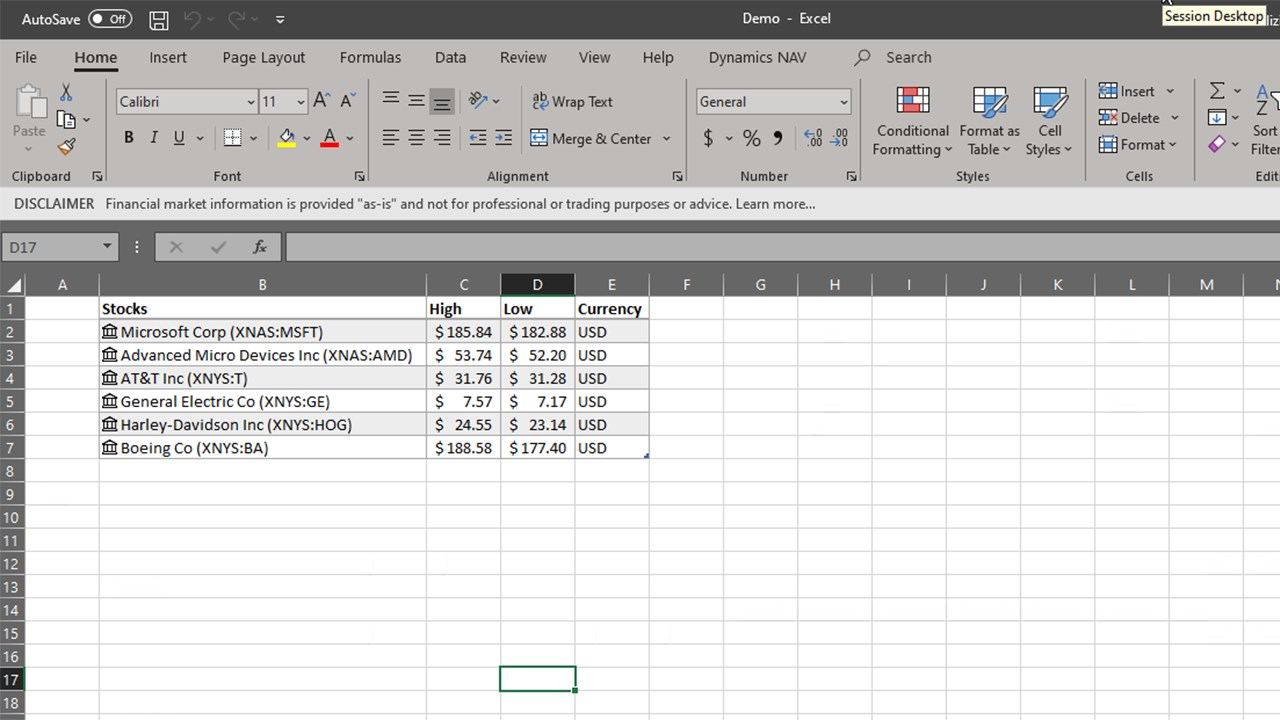The height and width of the screenshot is (720, 1280).
Task: Open the font size 11 dropdown
Action: click(300, 102)
